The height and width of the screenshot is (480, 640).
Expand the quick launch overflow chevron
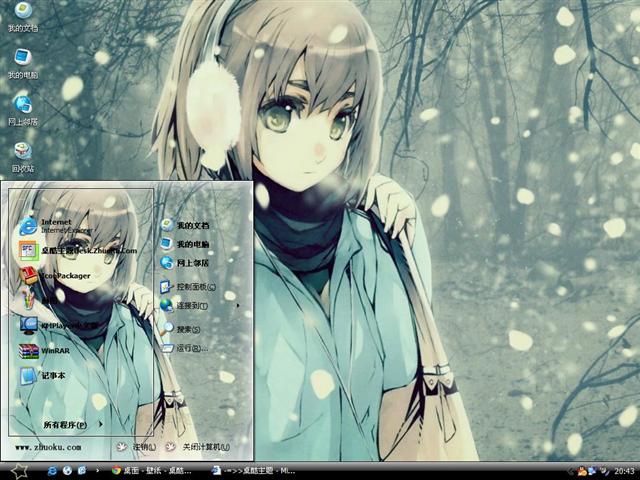pos(97,471)
